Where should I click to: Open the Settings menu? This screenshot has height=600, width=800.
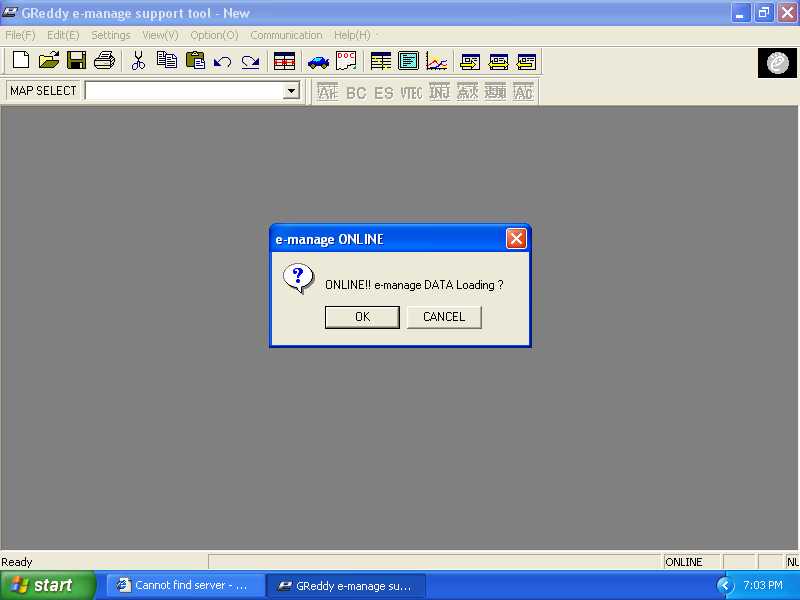coord(111,35)
